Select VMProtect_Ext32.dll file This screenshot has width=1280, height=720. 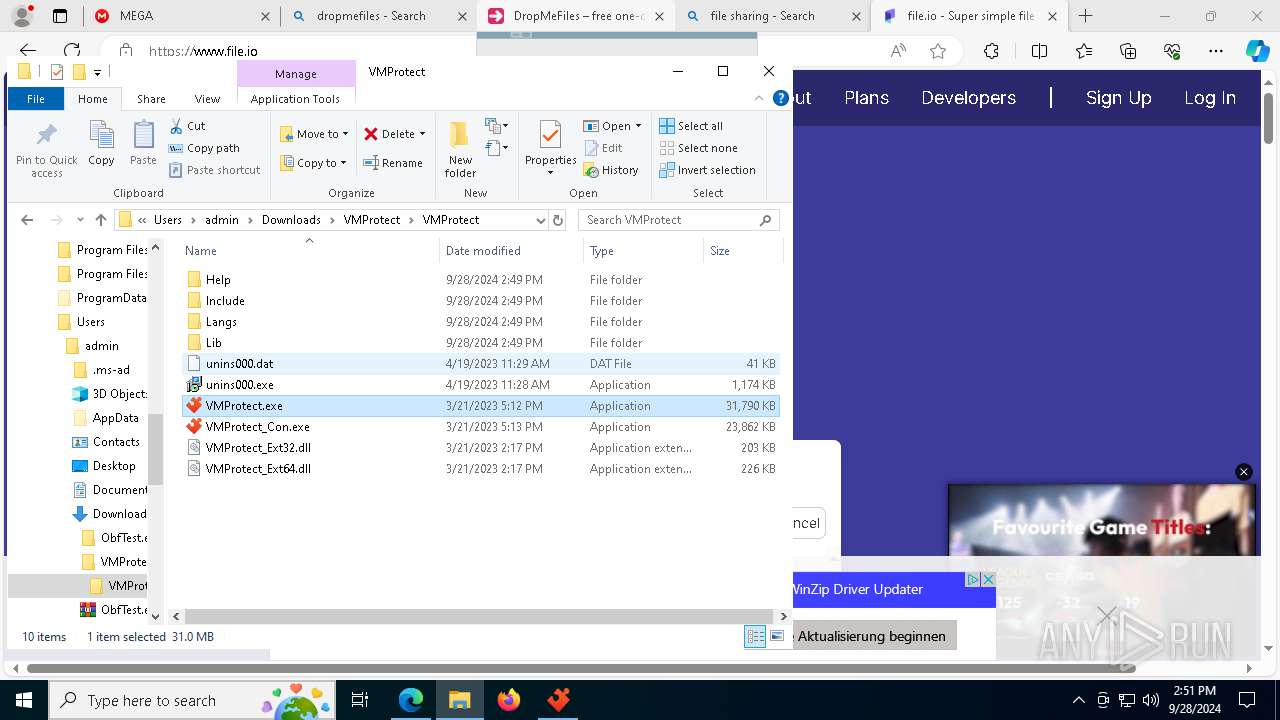(480, 448)
